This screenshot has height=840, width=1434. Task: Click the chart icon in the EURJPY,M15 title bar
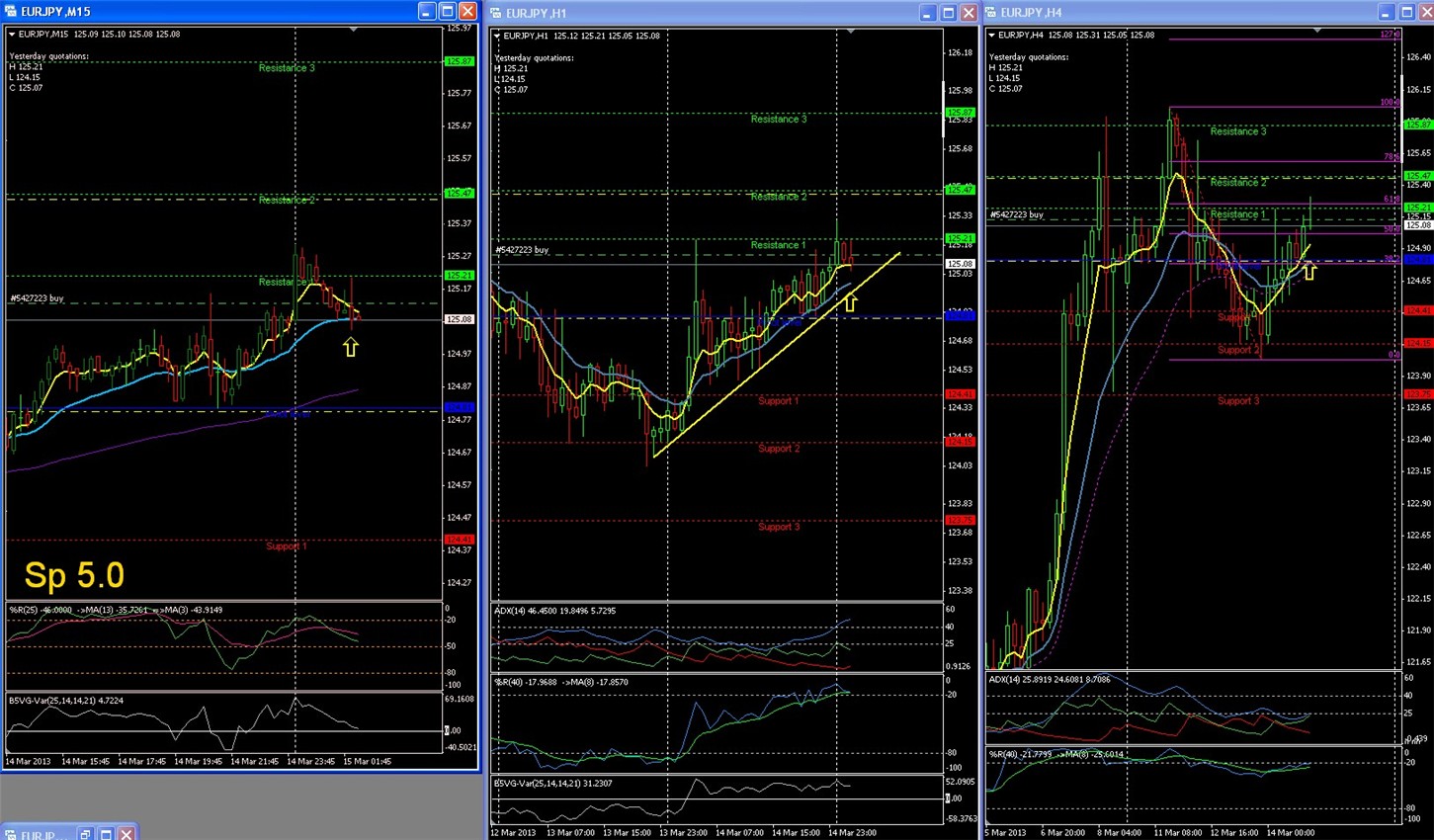pyautogui.click(x=10, y=12)
